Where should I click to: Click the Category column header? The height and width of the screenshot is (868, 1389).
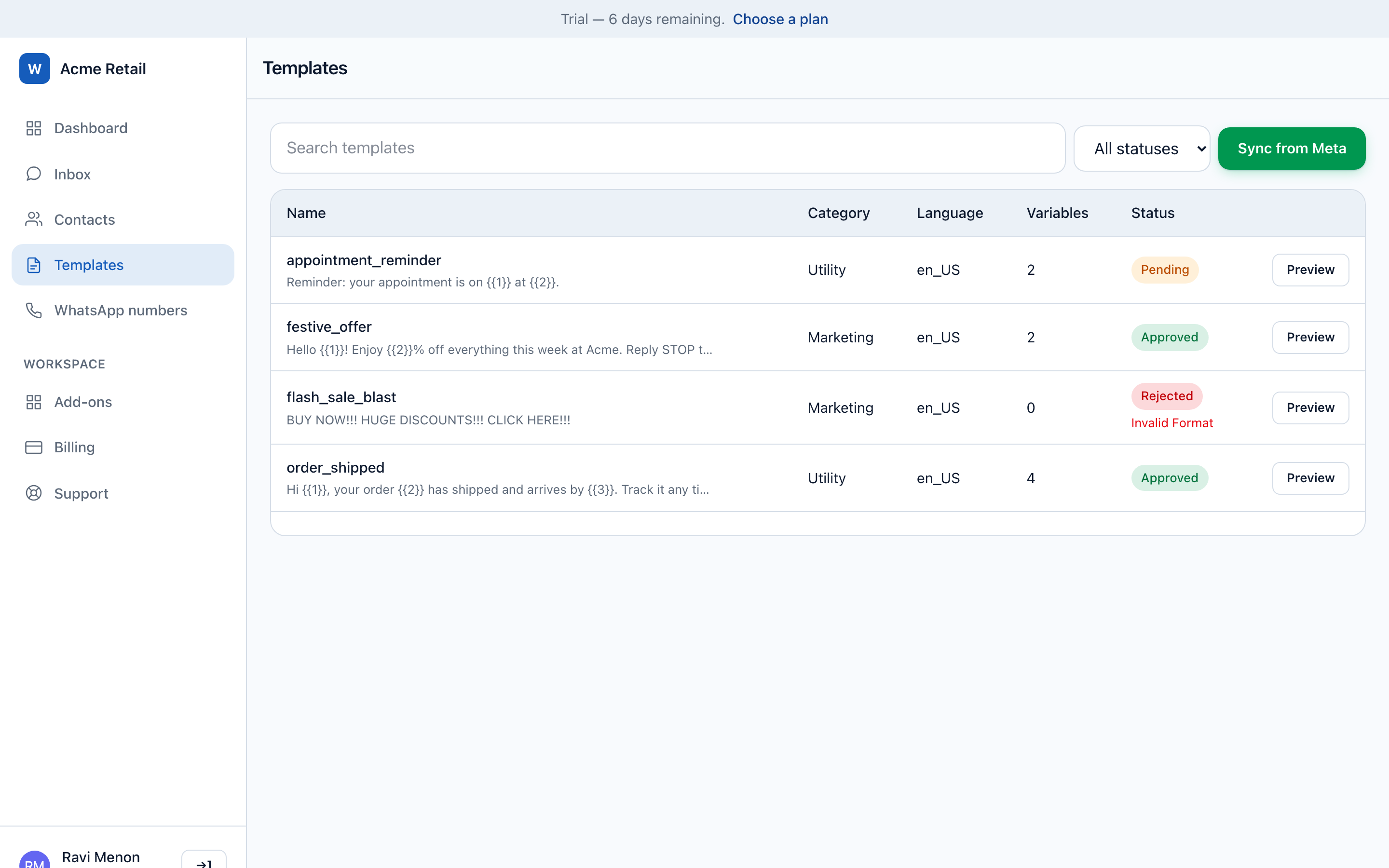(839, 213)
